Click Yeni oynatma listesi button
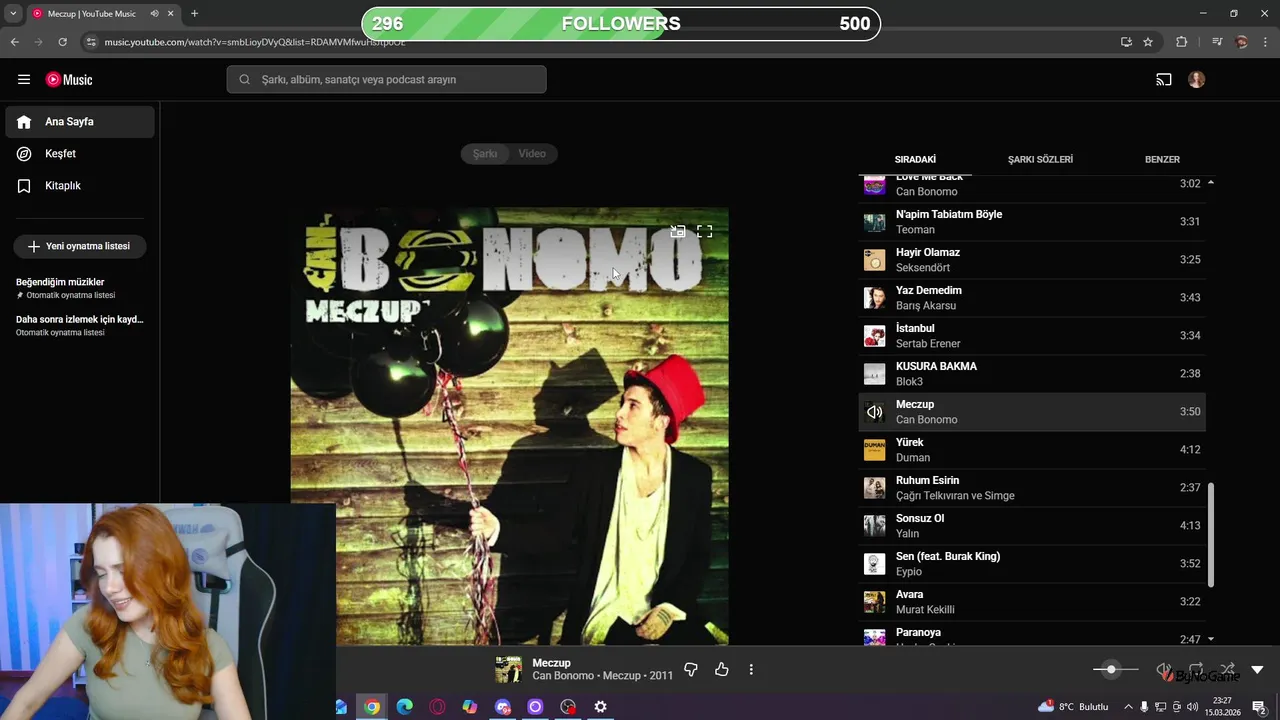This screenshot has height=720, width=1280. [80, 246]
